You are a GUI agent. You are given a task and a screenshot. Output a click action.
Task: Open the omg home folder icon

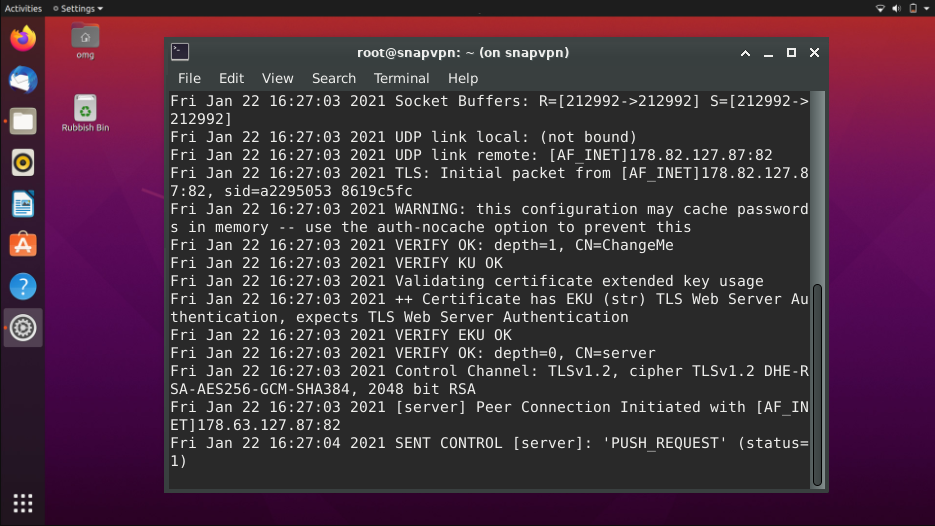[85, 41]
